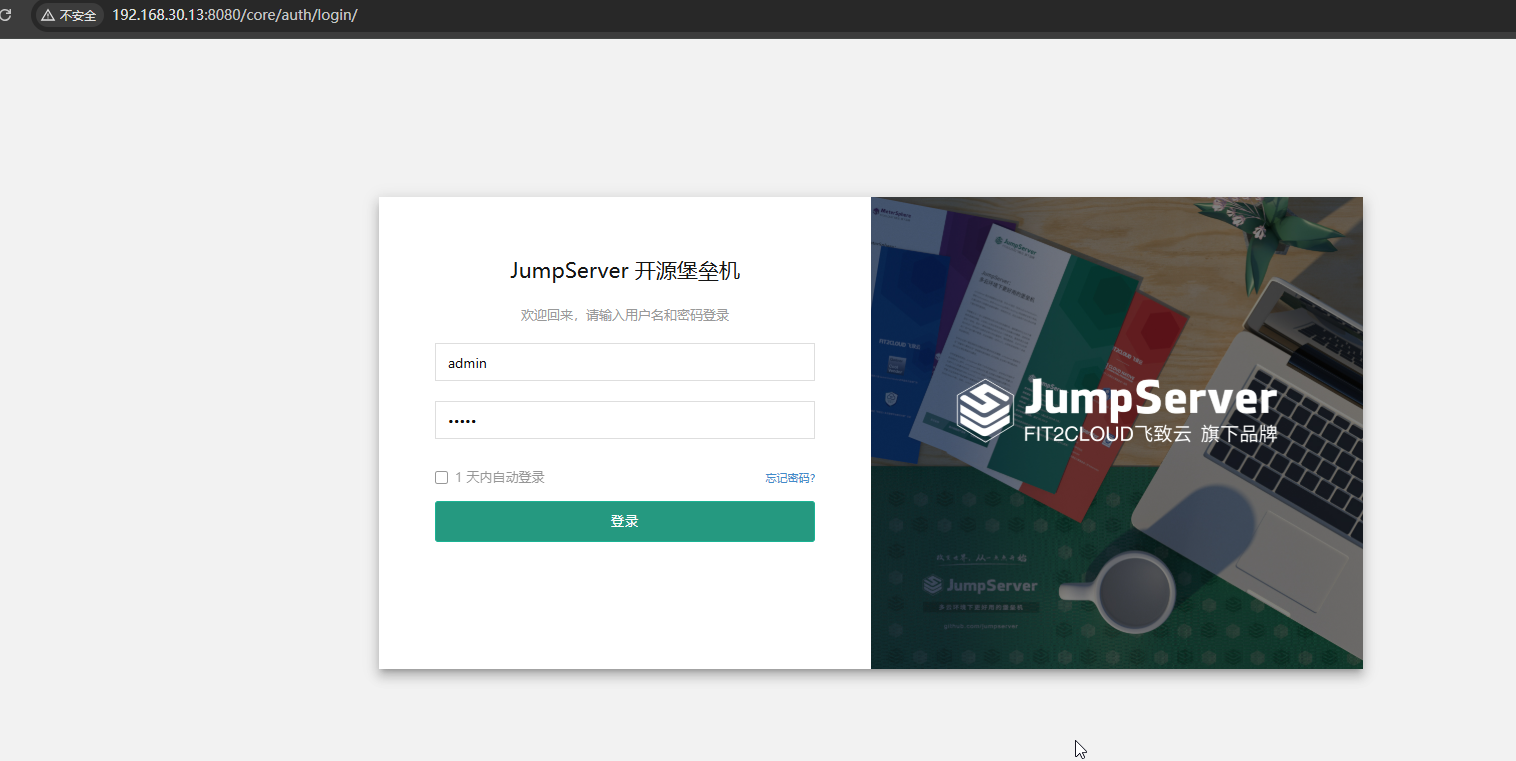Select the browser address bar URL
The image size is (1516, 761).
(235, 16)
